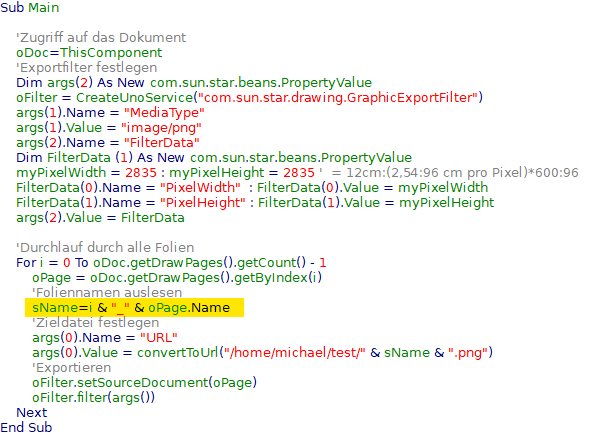Click the 'oFilter = CreateUnoService' line
This screenshot has height=437, width=597.
tap(249, 98)
